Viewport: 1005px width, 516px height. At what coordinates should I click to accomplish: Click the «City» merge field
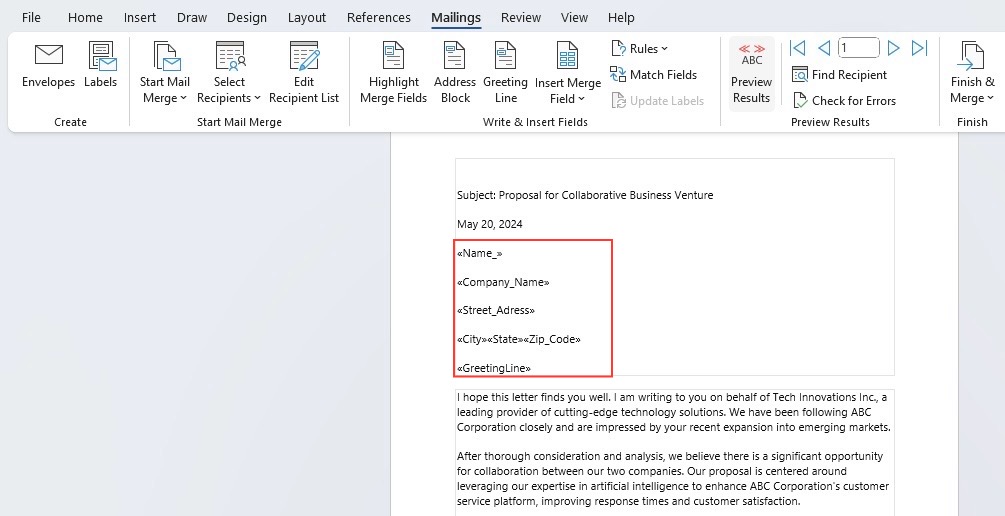[472, 339]
